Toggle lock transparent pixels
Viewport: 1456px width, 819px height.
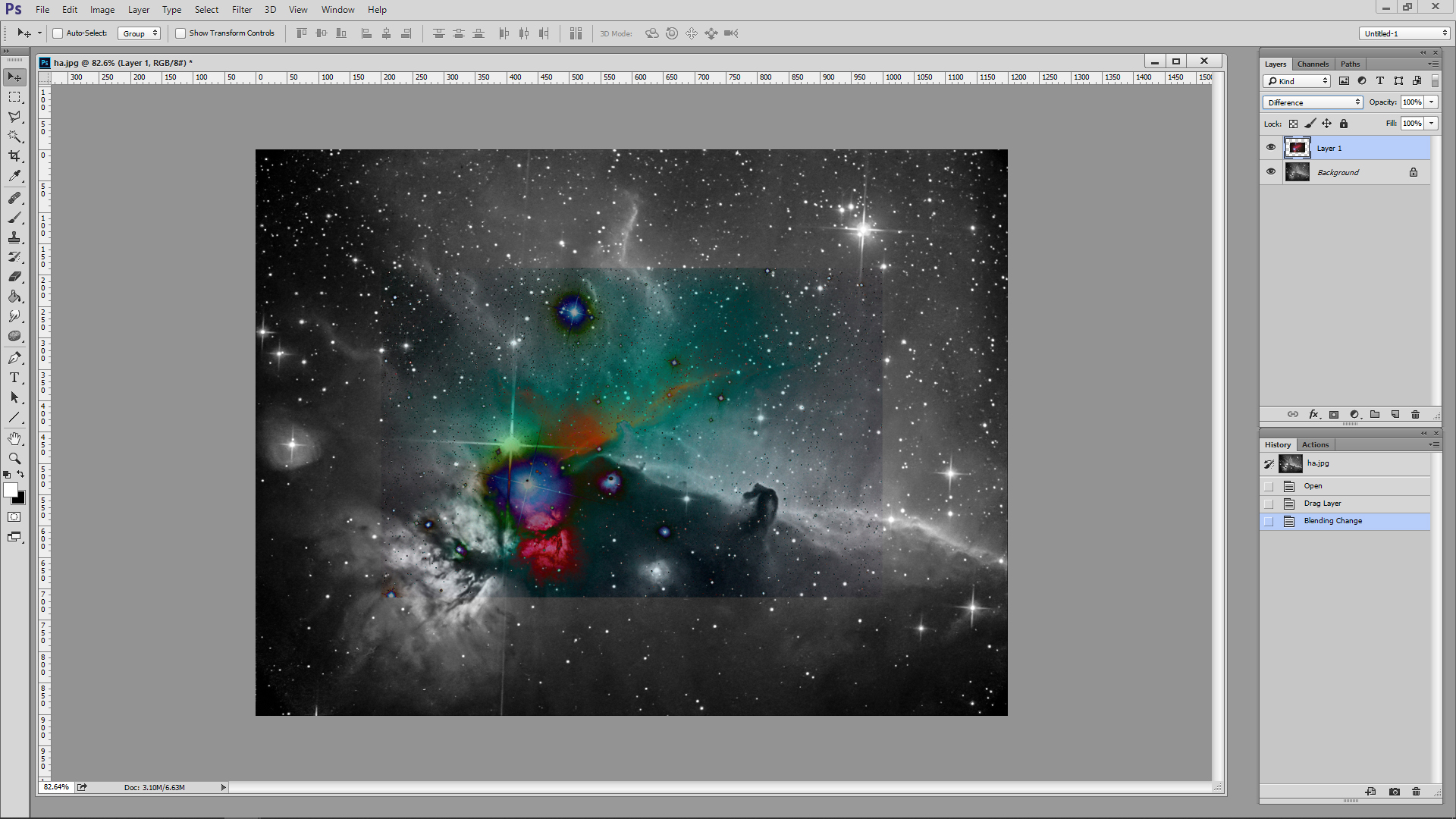click(x=1293, y=124)
